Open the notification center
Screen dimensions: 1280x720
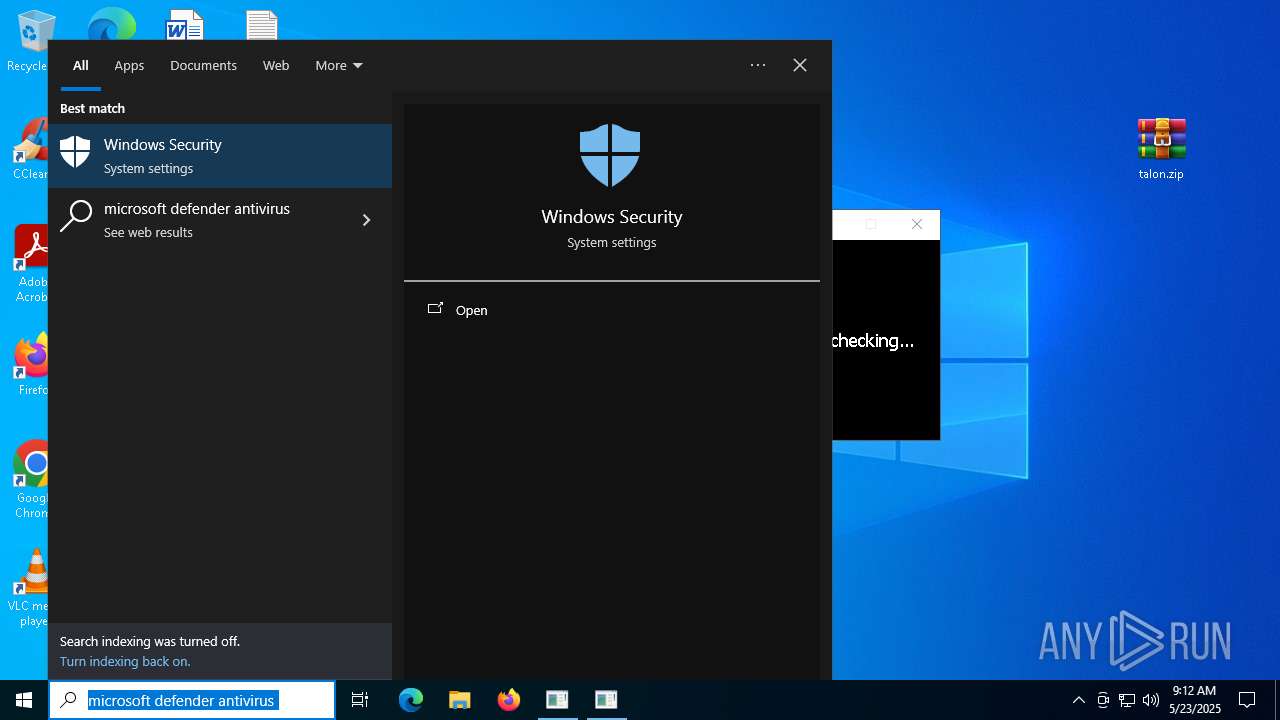(x=1247, y=700)
